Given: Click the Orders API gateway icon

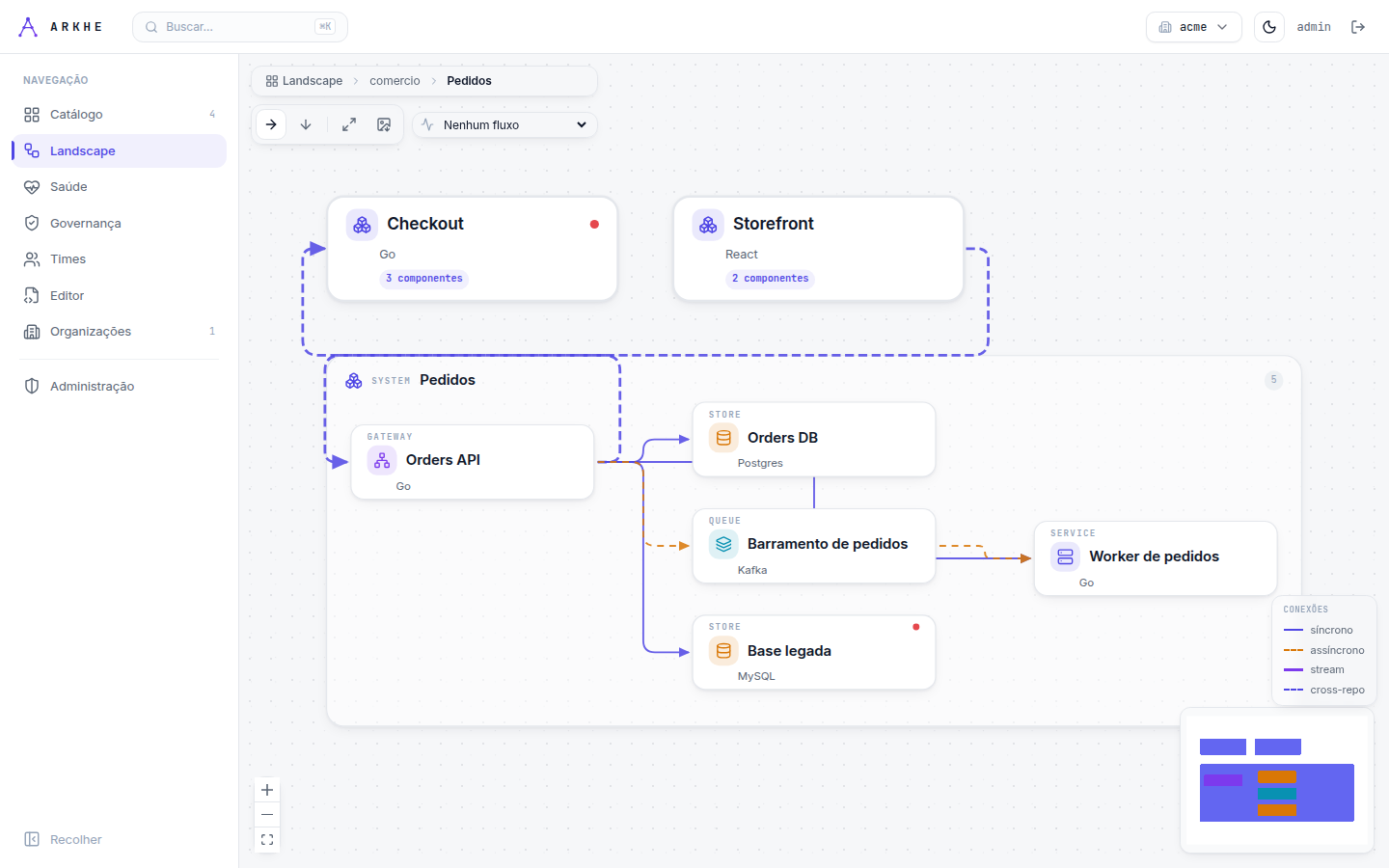Looking at the screenshot, I should 382,460.
